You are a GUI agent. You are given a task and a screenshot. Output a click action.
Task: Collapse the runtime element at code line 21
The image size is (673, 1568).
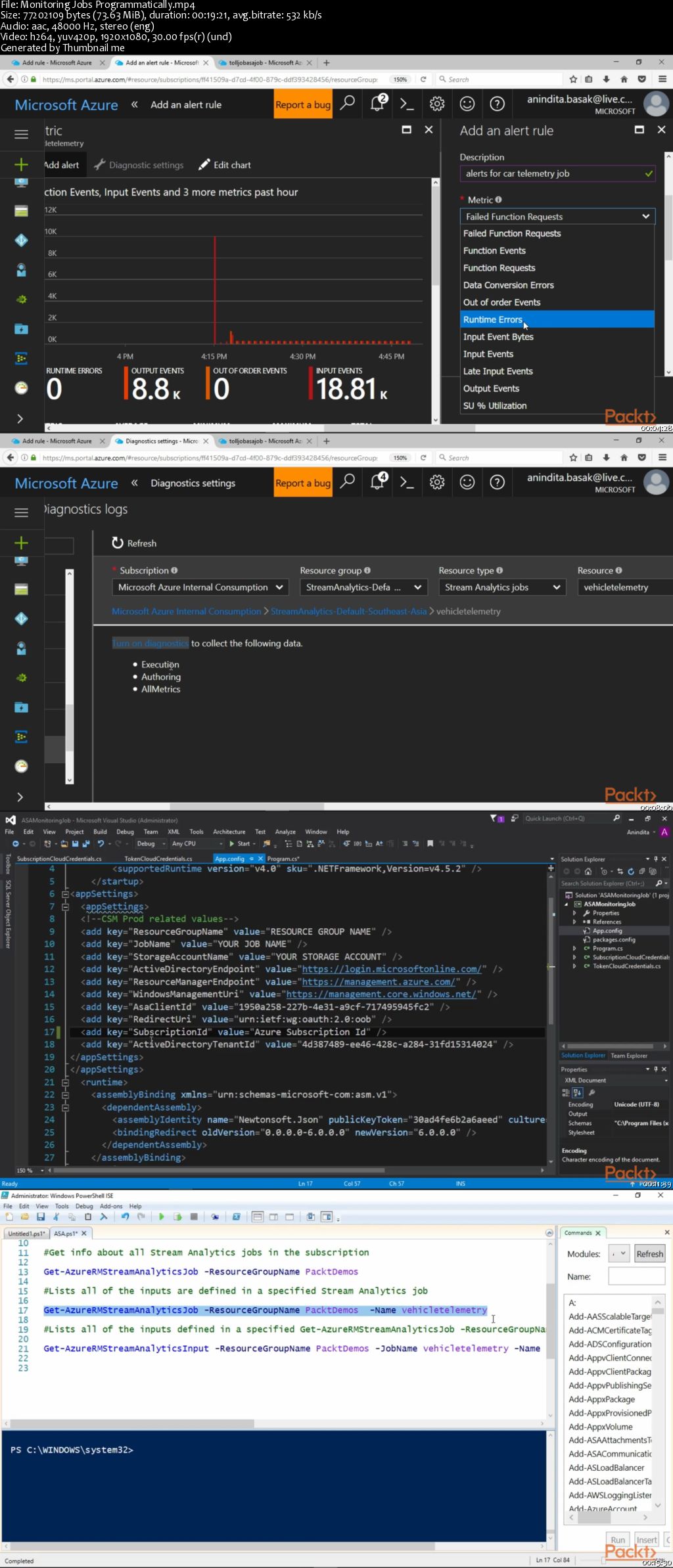pyautogui.click(x=65, y=1082)
